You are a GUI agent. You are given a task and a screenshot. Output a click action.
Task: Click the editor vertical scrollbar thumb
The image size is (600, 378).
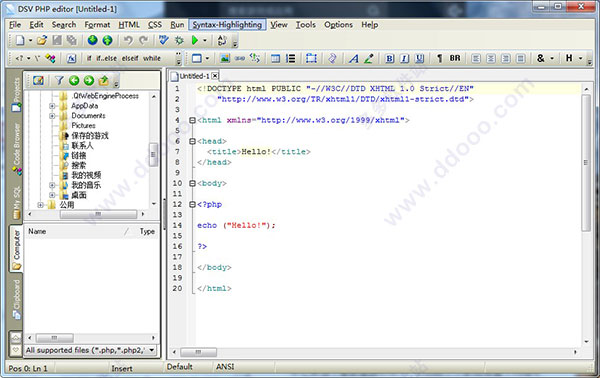click(586, 163)
